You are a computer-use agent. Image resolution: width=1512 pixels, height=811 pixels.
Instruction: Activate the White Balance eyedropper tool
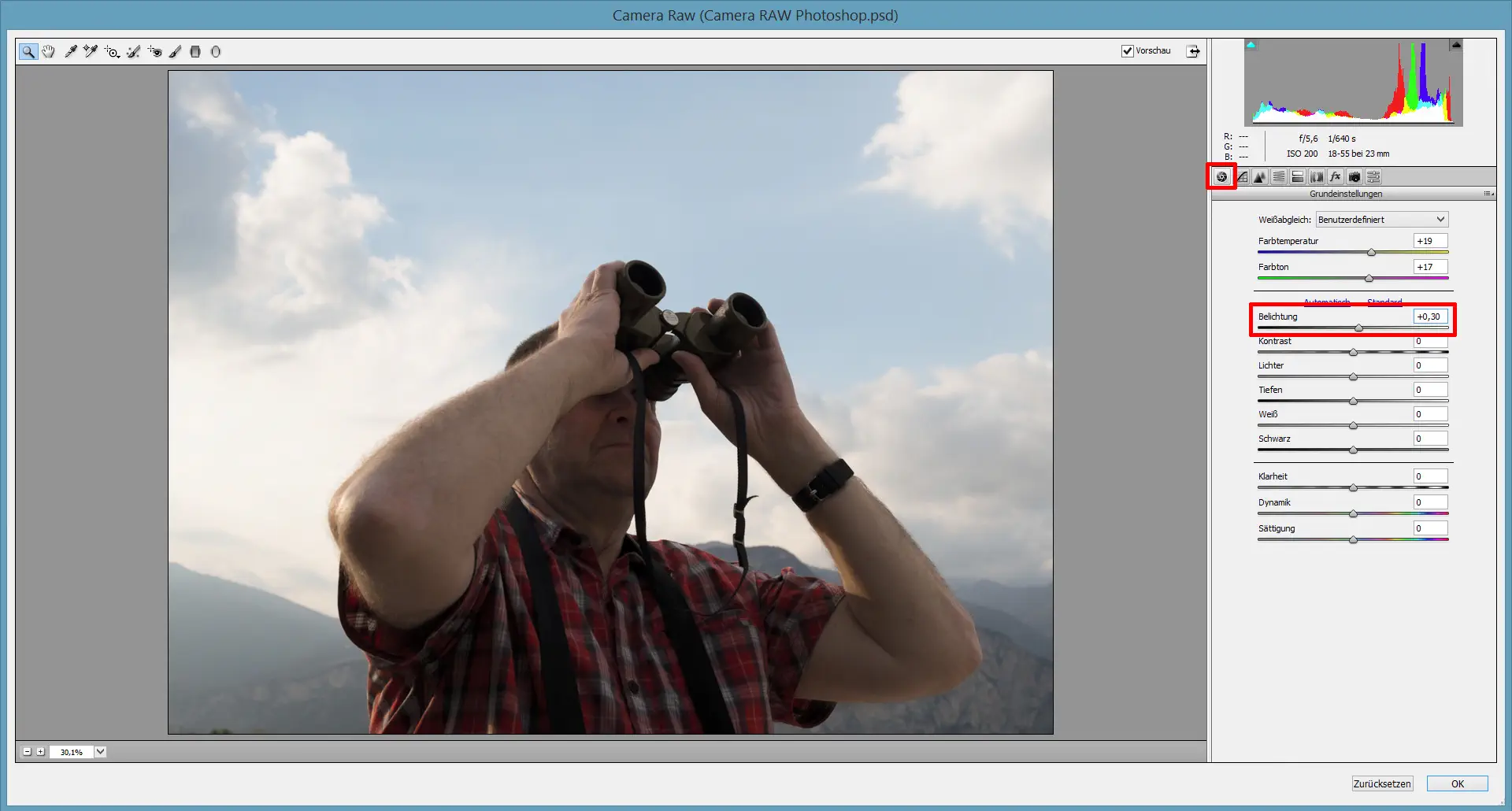point(70,51)
